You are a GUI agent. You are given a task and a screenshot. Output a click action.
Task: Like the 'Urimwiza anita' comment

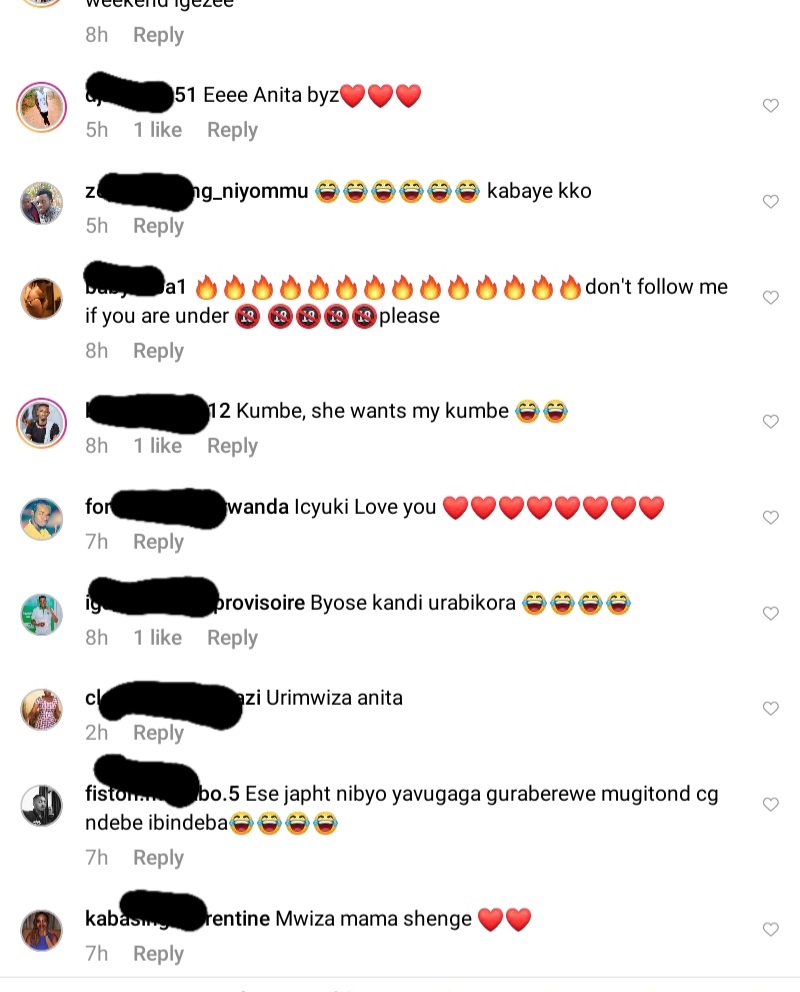[770, 709]
